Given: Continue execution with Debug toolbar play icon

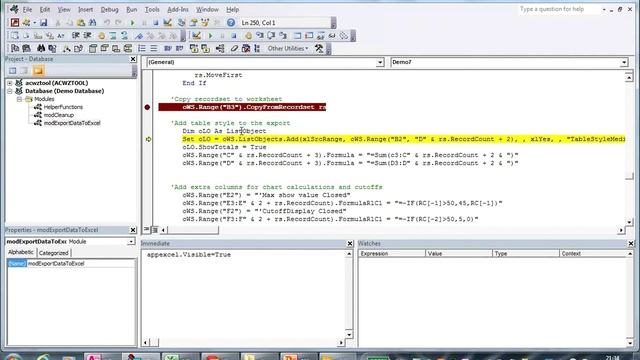Looking at the screenshot, I should pos(210,36).
